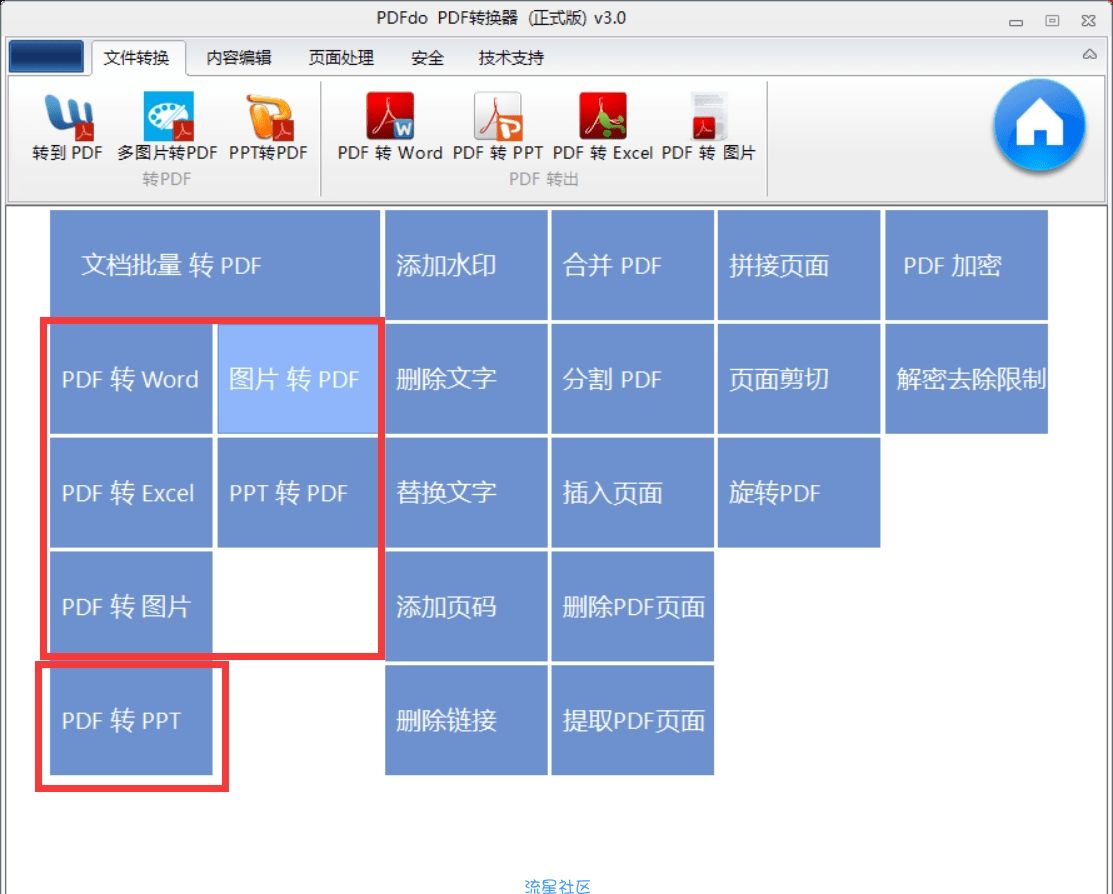This screenshot has height=894, width=1113.
Task: Go to the blue Home button
Action: click(x=1039, y=126)
